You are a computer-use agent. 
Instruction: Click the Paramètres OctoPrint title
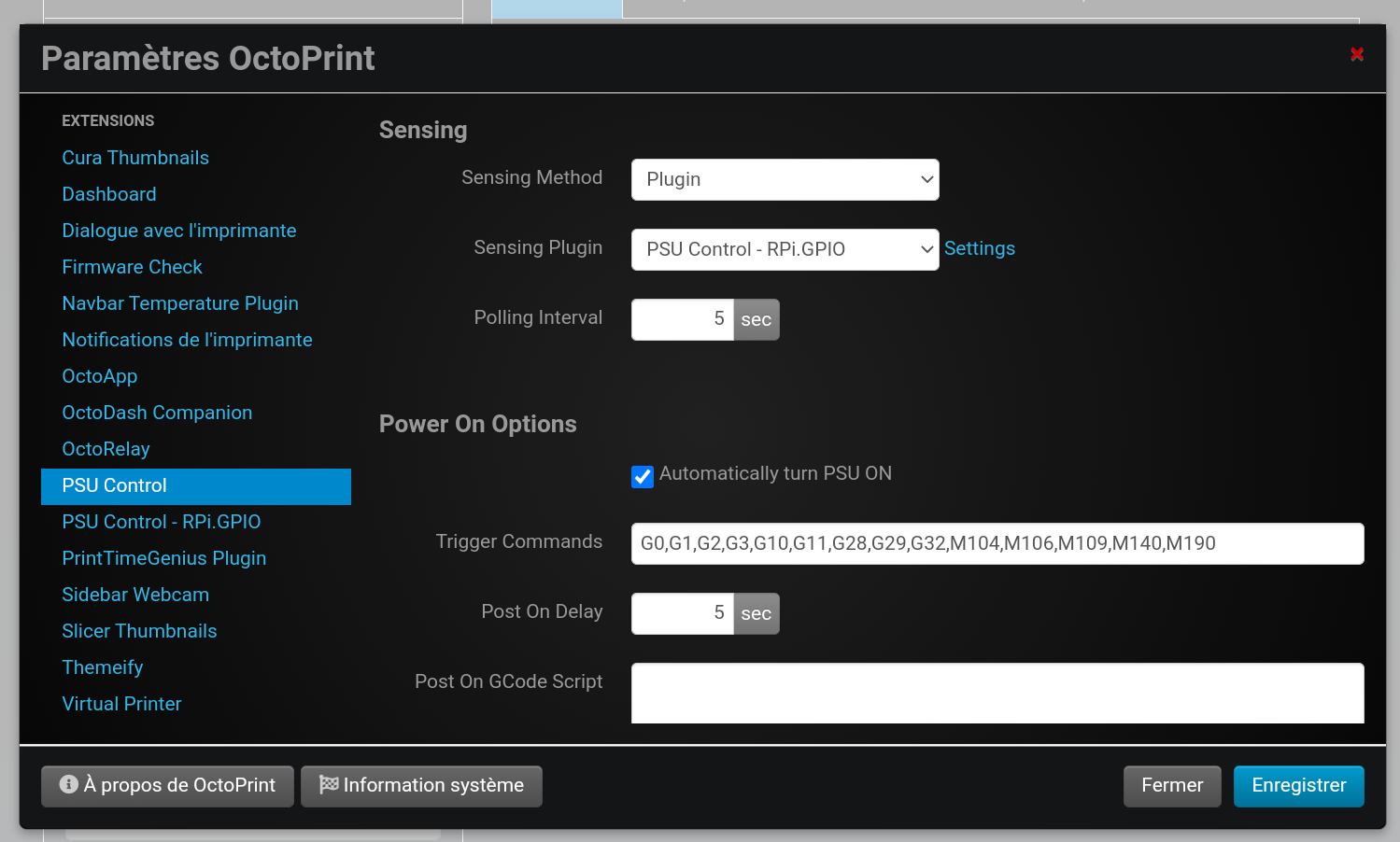208,58
